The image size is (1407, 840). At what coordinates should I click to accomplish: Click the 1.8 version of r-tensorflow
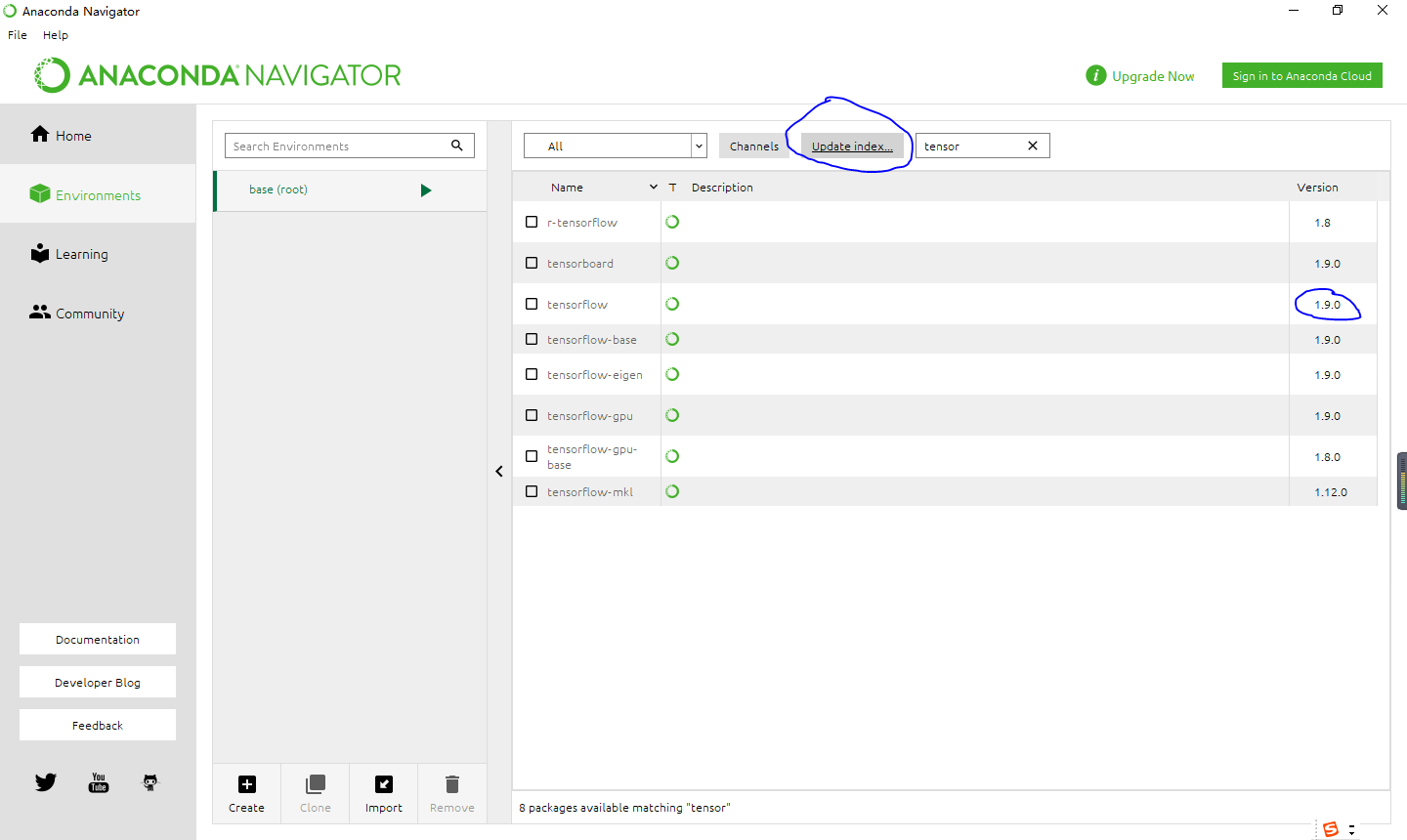(x=1323, y=223)
